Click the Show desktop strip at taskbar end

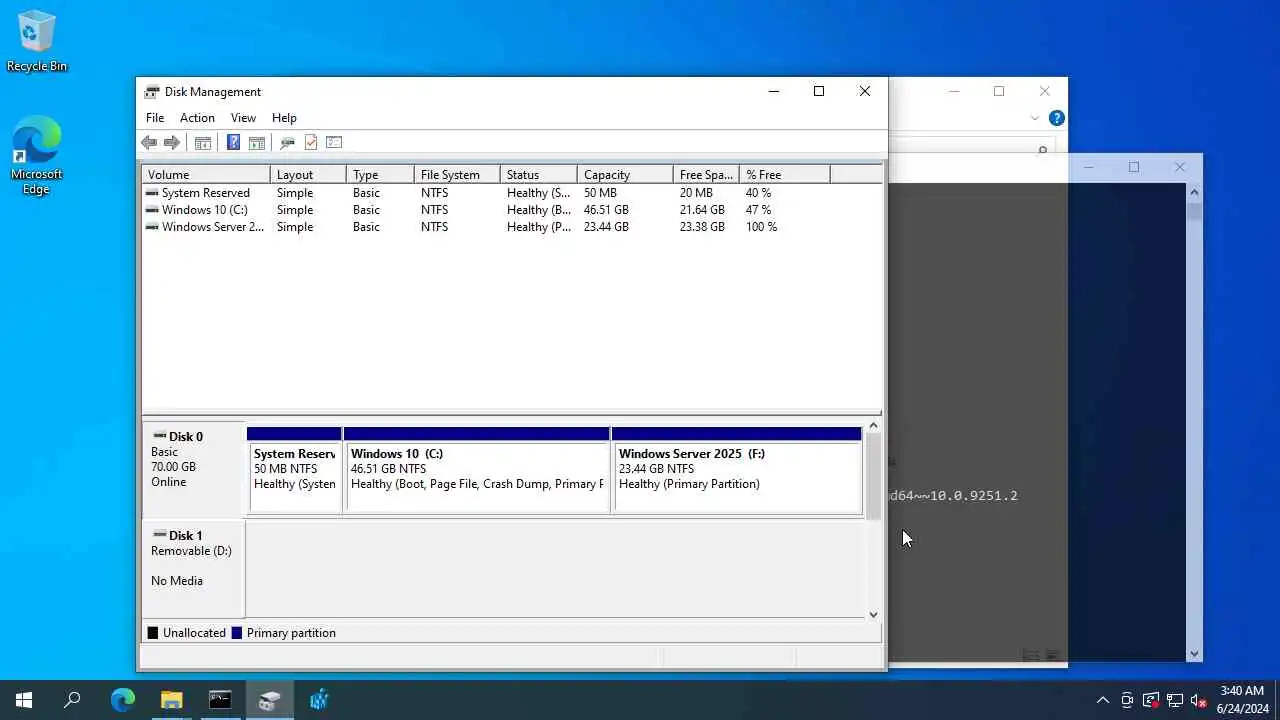pos(1277,700)
